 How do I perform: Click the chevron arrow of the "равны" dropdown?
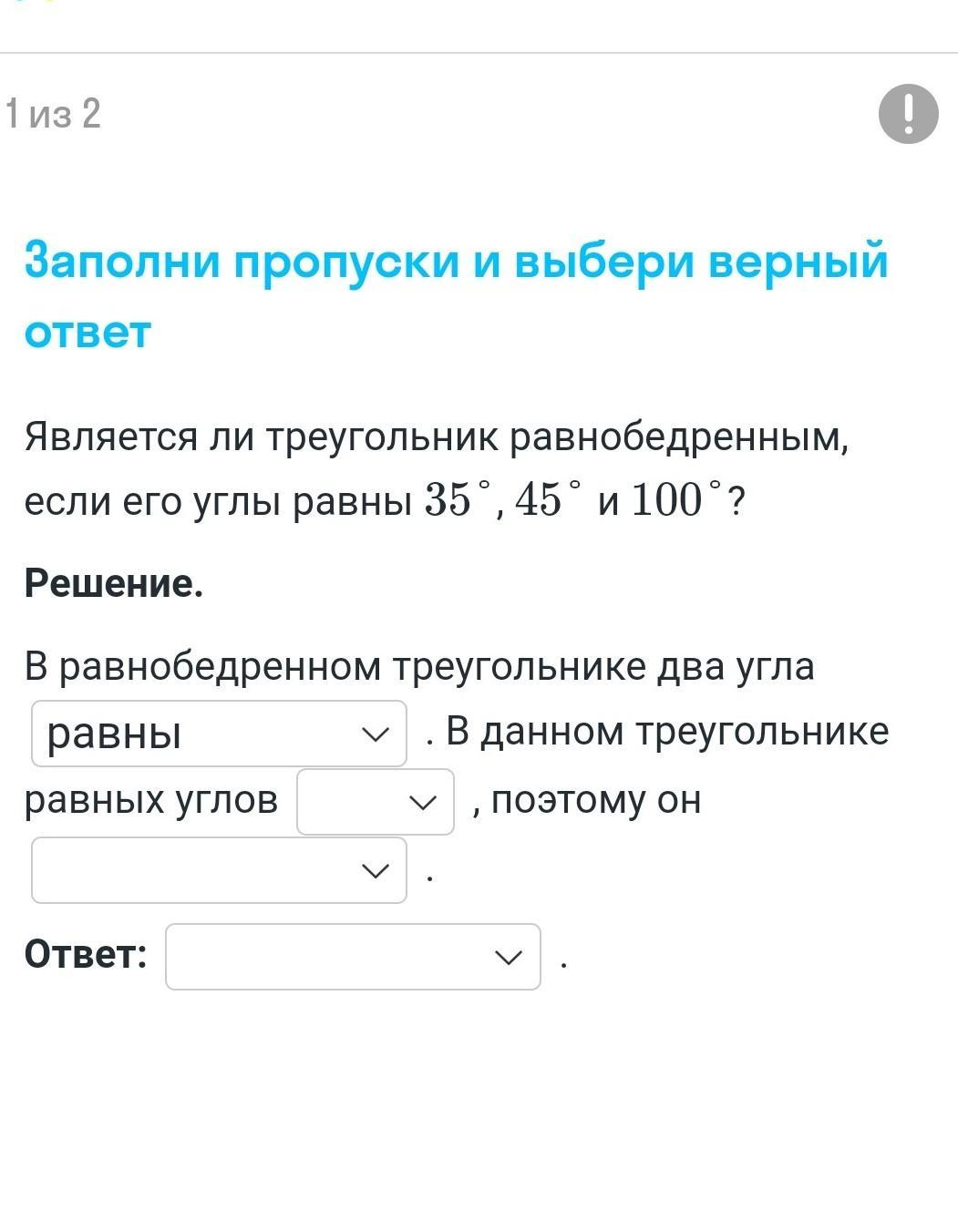coord(376,734)
